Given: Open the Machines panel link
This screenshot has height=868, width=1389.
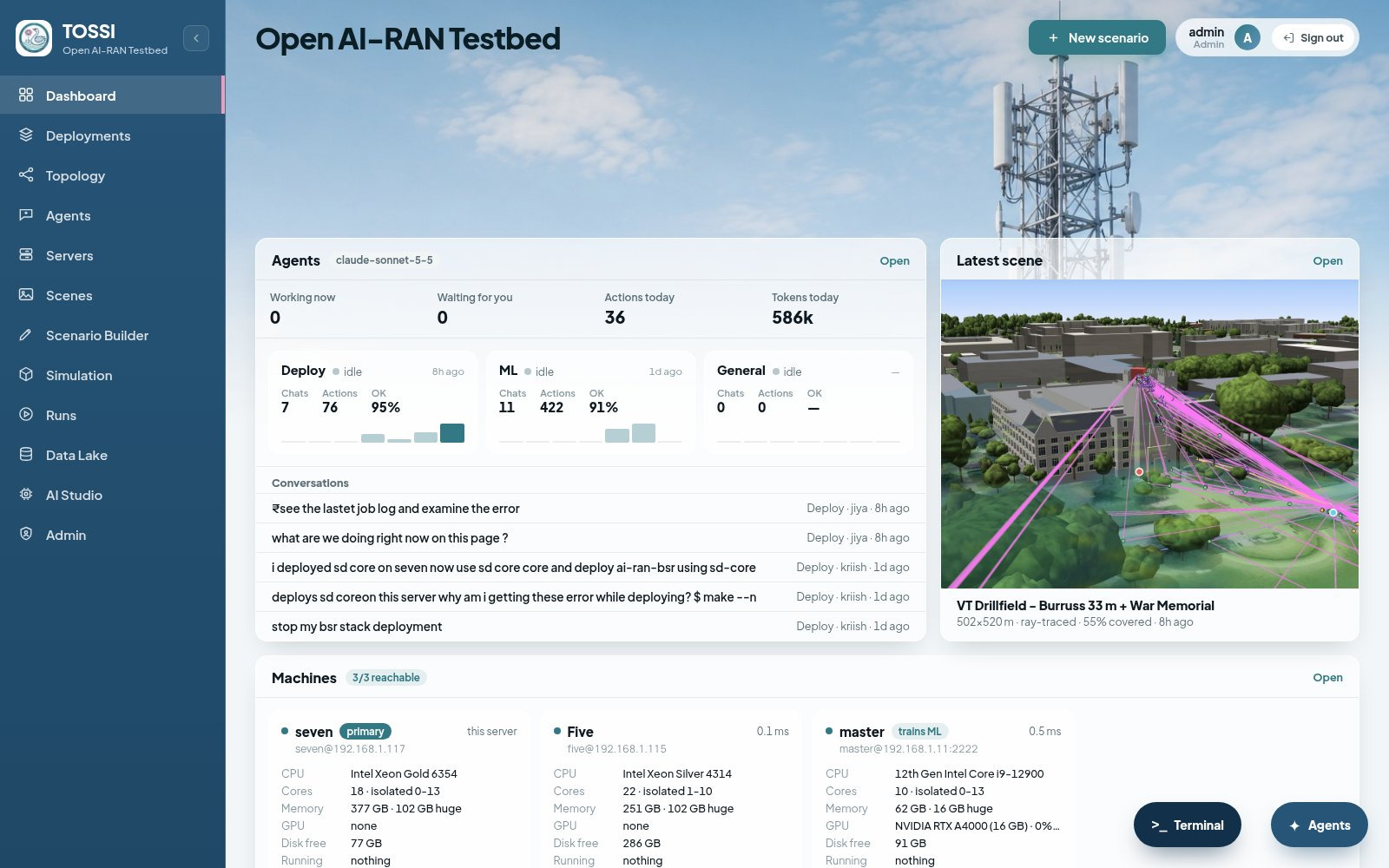Looking at the screenshot, I should pyautogui.click(x=1327, y=677).
